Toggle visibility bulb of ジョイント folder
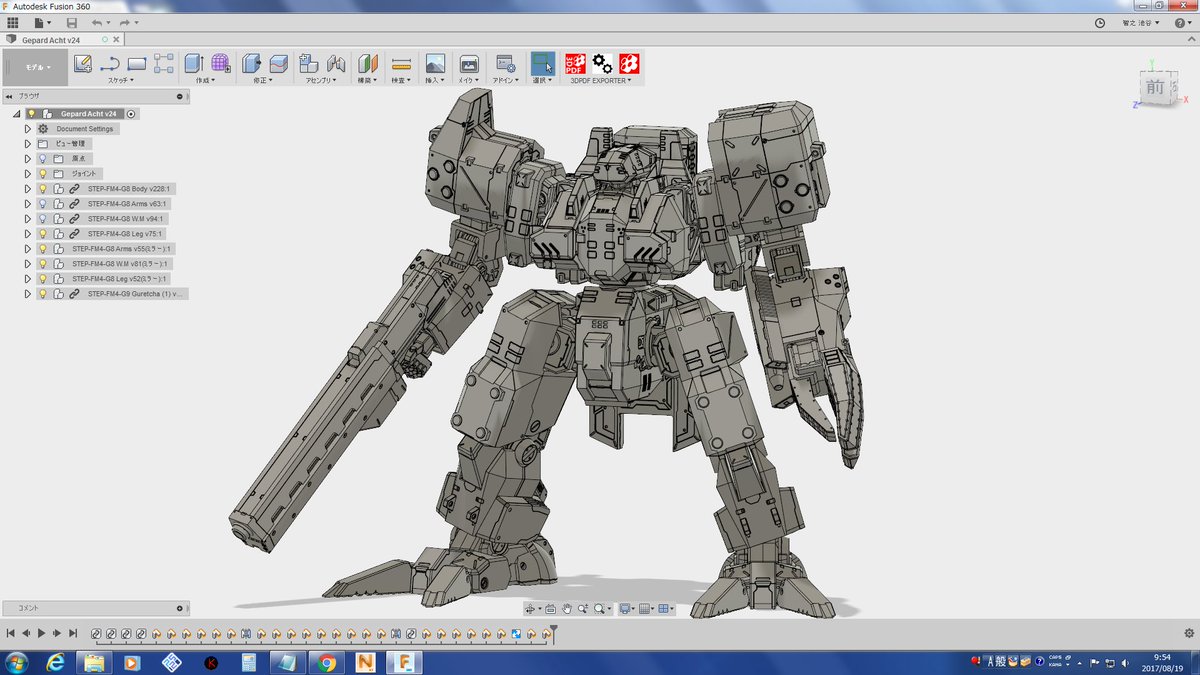 [x=43, y=174]
